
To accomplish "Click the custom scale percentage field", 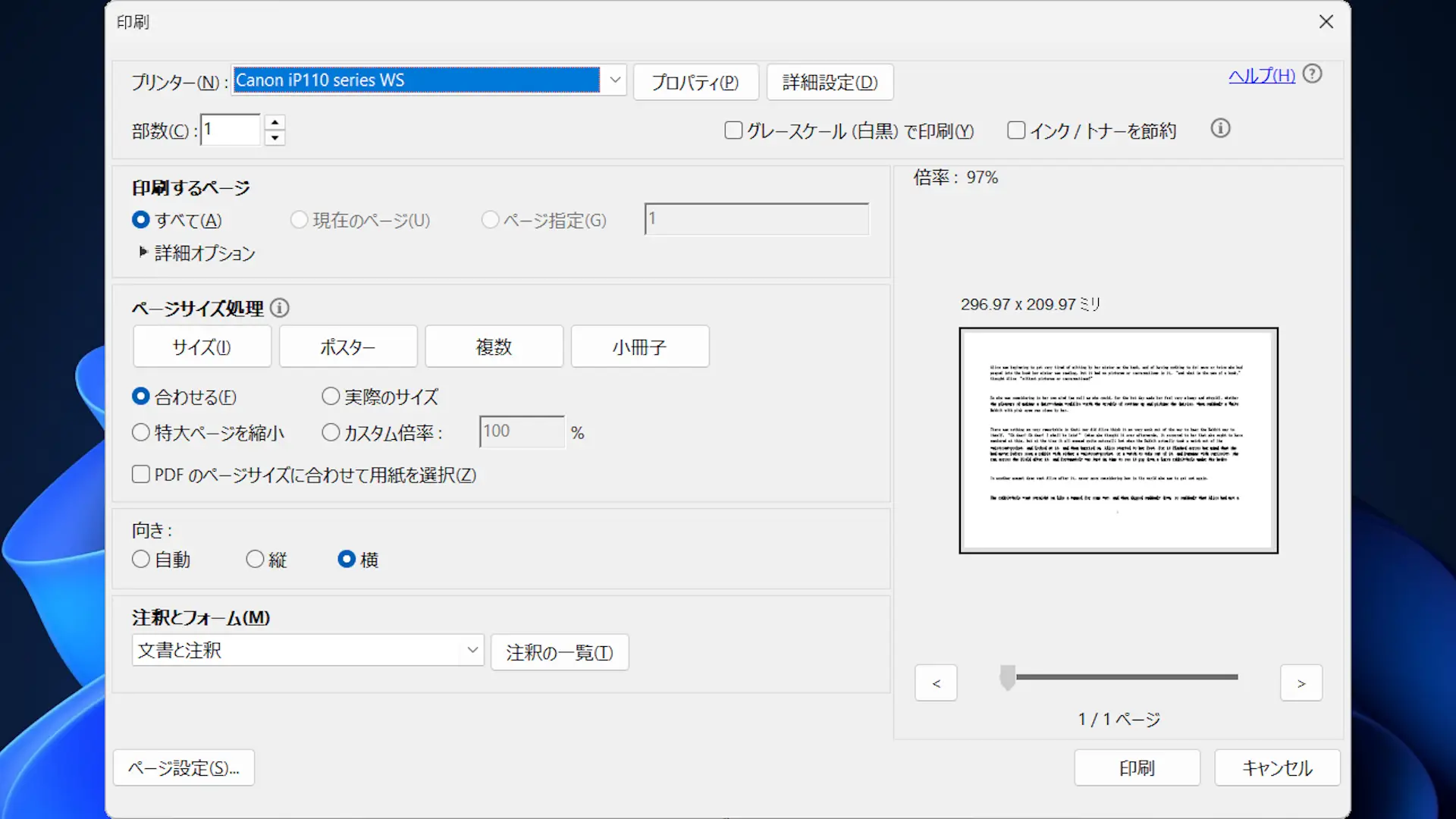I will 522,431.
